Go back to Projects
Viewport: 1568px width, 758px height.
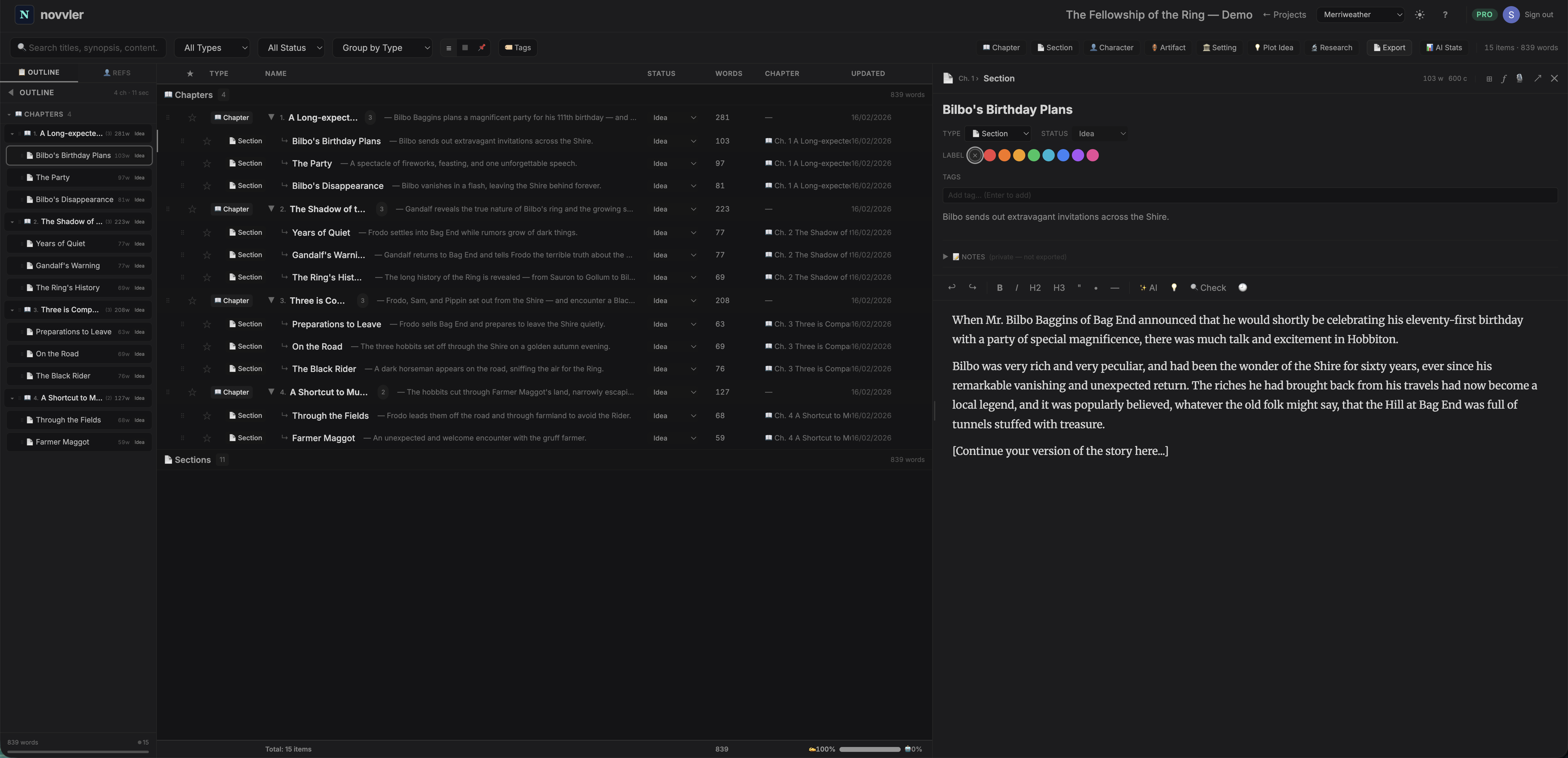pyautogui.click(x=1284, y=14)
